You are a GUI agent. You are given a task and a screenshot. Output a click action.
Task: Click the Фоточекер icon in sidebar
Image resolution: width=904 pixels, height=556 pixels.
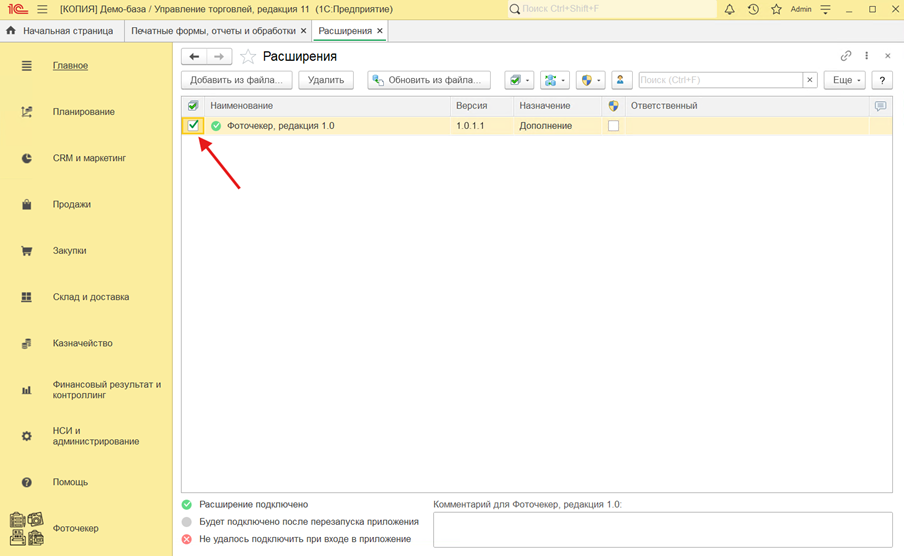pos(27,528)
